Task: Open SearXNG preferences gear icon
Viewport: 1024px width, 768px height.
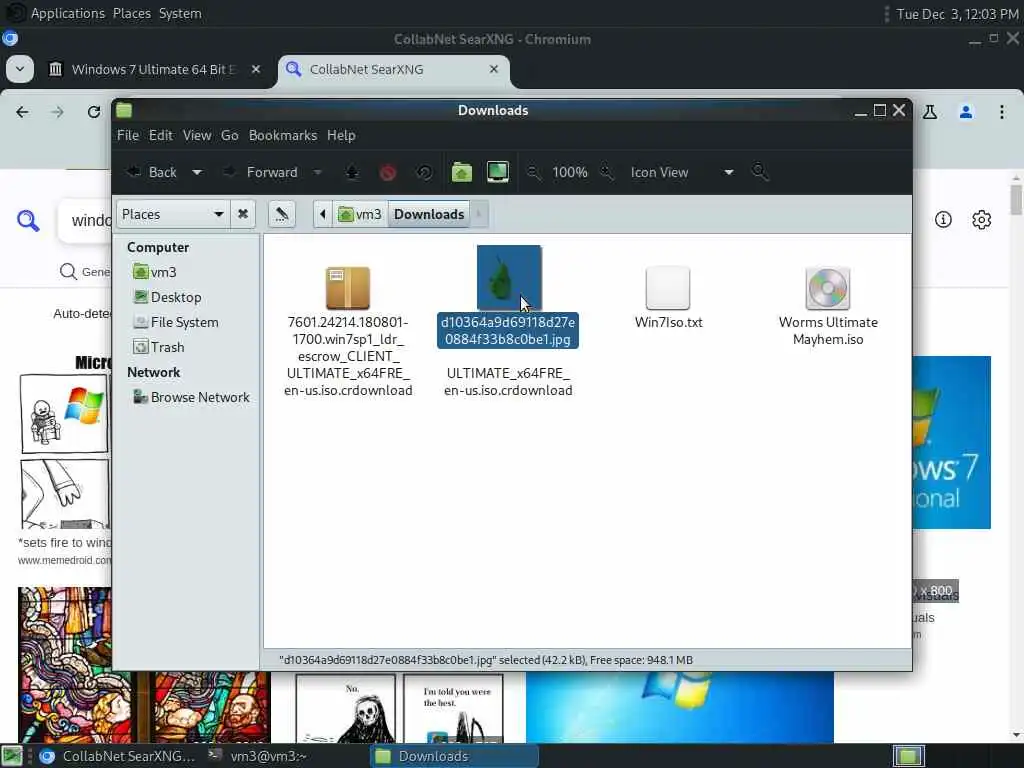Action: tap(982, 219)
